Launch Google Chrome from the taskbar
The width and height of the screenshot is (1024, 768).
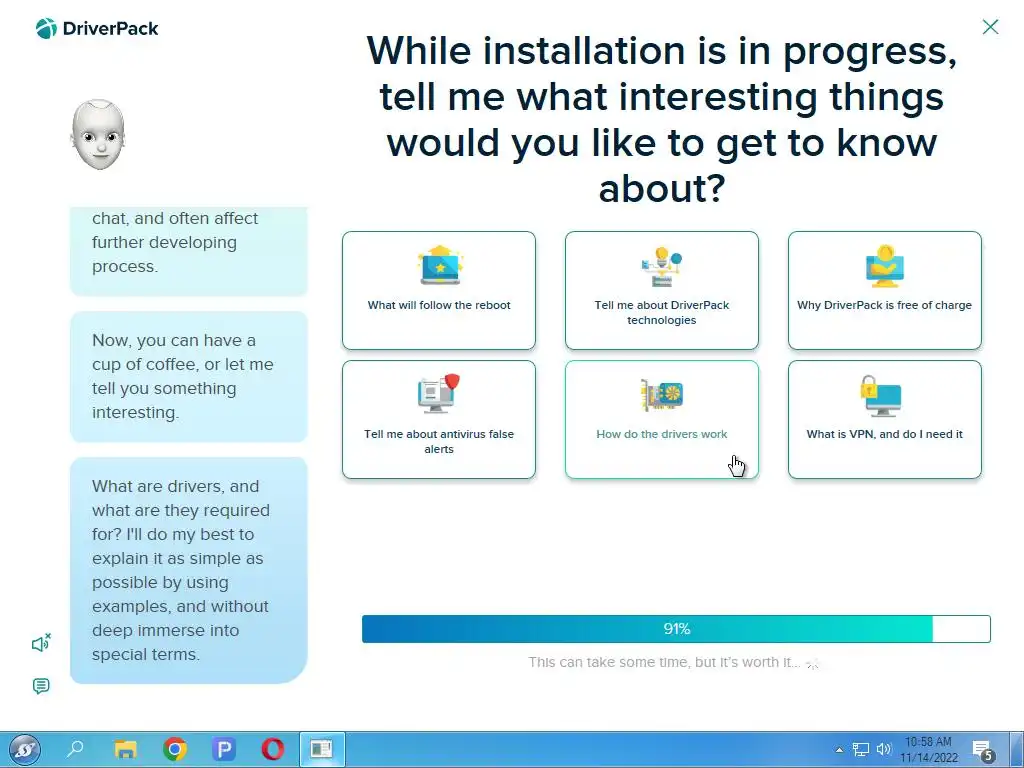pos(175,749)
